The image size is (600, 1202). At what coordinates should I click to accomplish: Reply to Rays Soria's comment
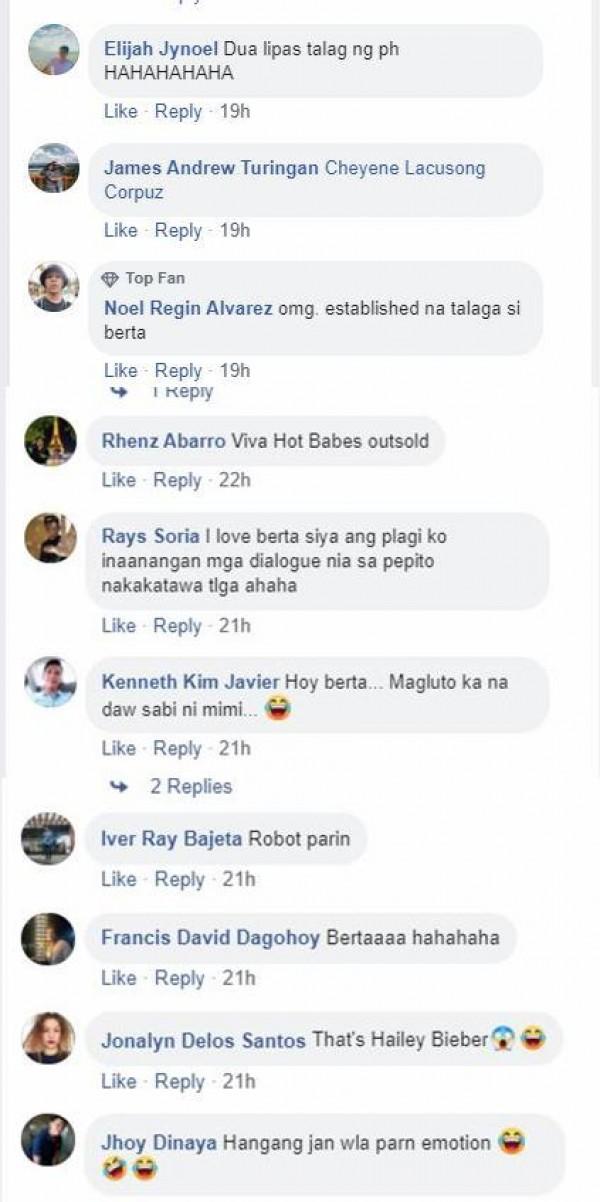tap(177, 626)
